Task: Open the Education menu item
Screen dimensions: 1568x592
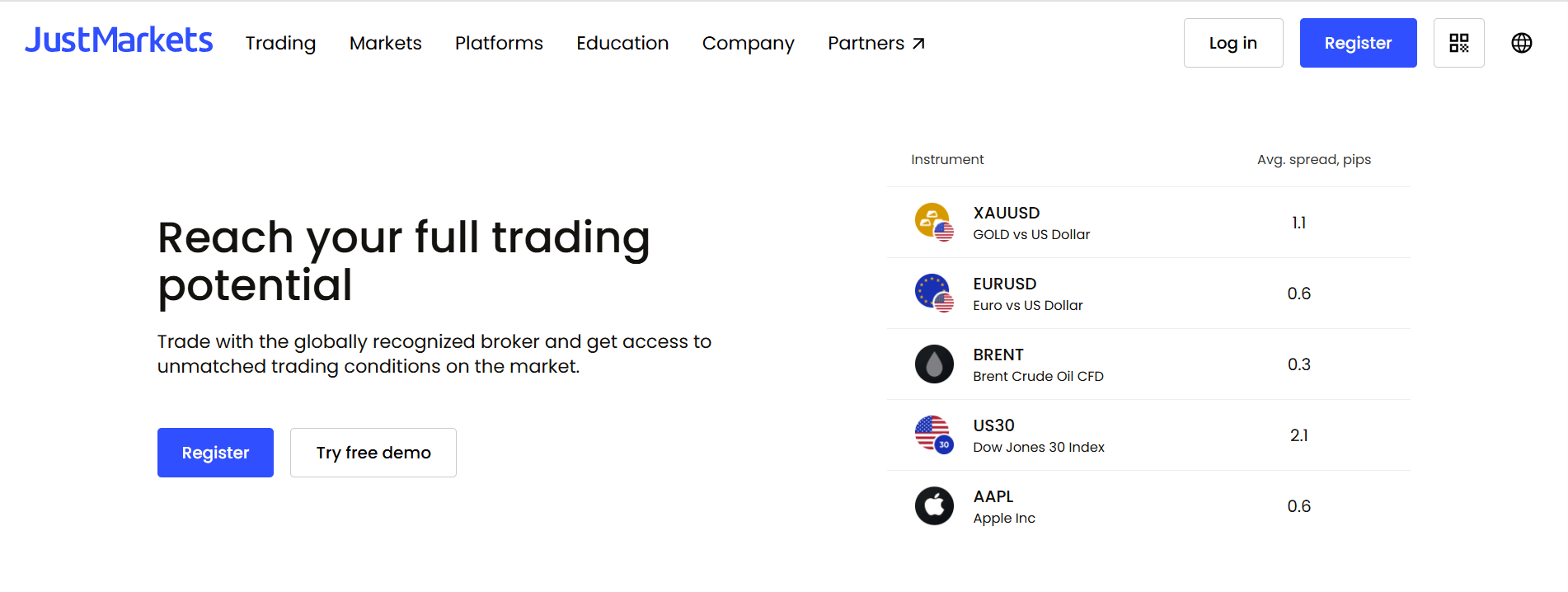Action: [x=622, y=43]
